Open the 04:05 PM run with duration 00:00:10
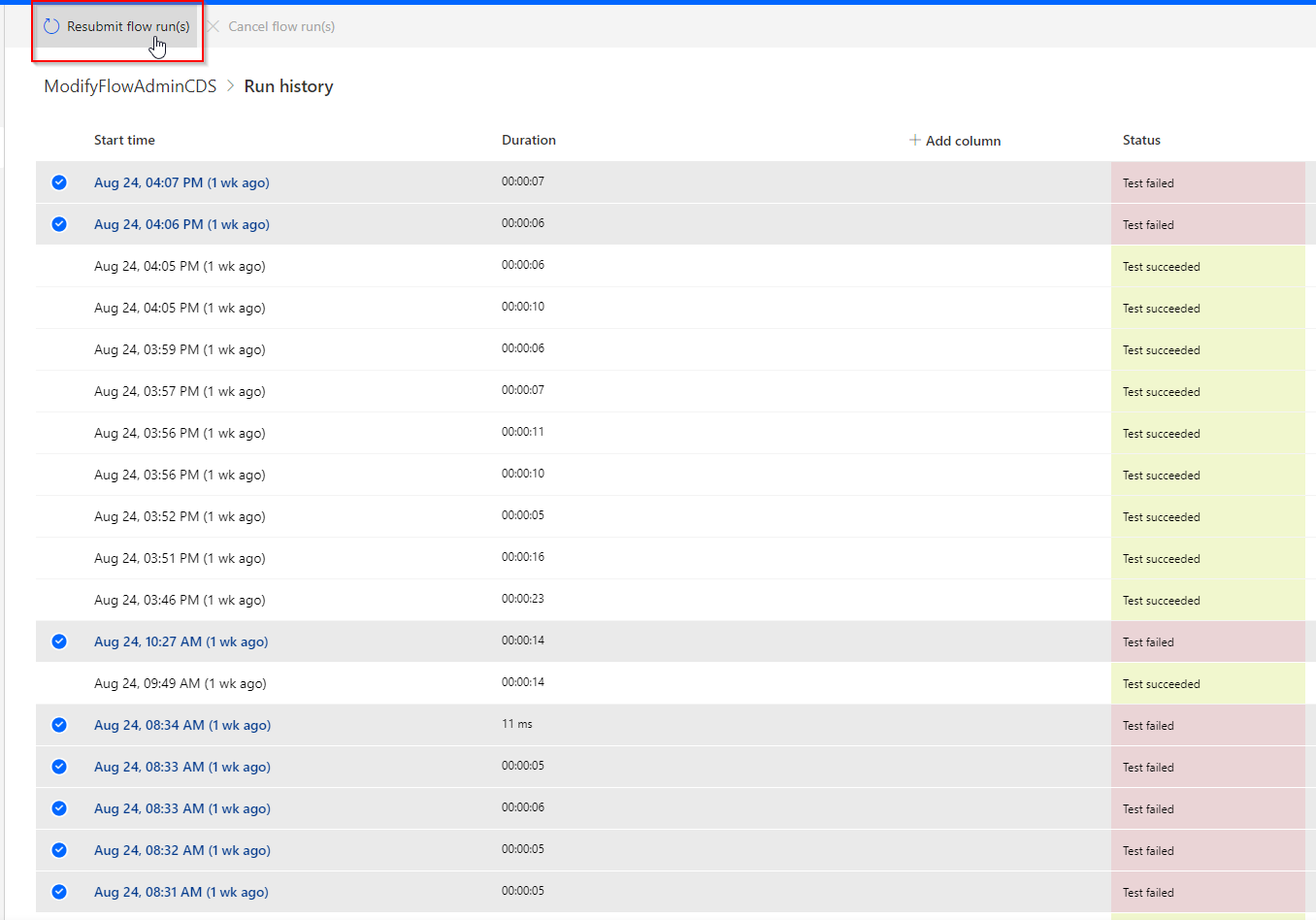Screen dimensions: 1316x920 (180, 308)
